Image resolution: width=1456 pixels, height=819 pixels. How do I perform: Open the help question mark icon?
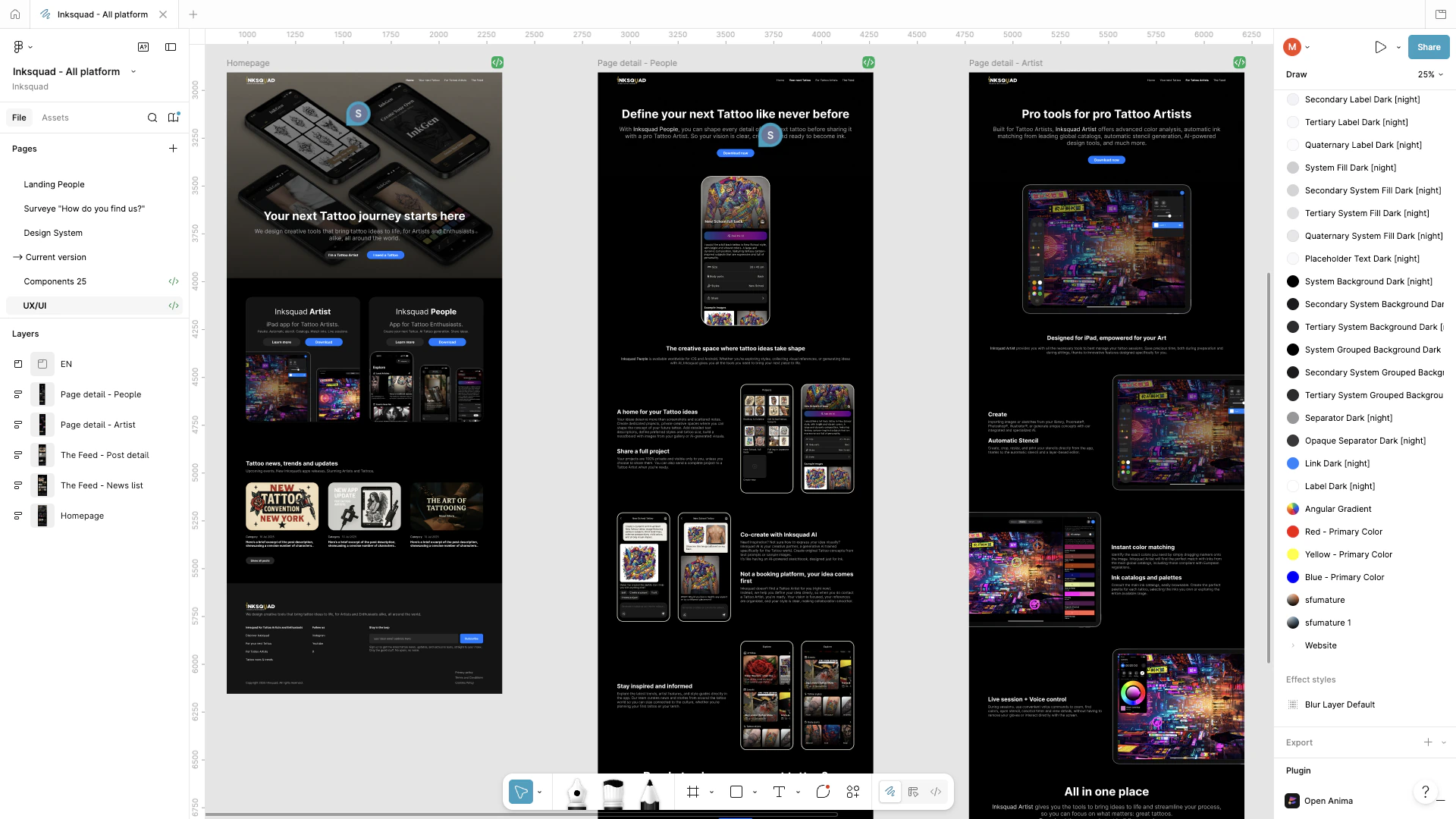pos(1426,792)
